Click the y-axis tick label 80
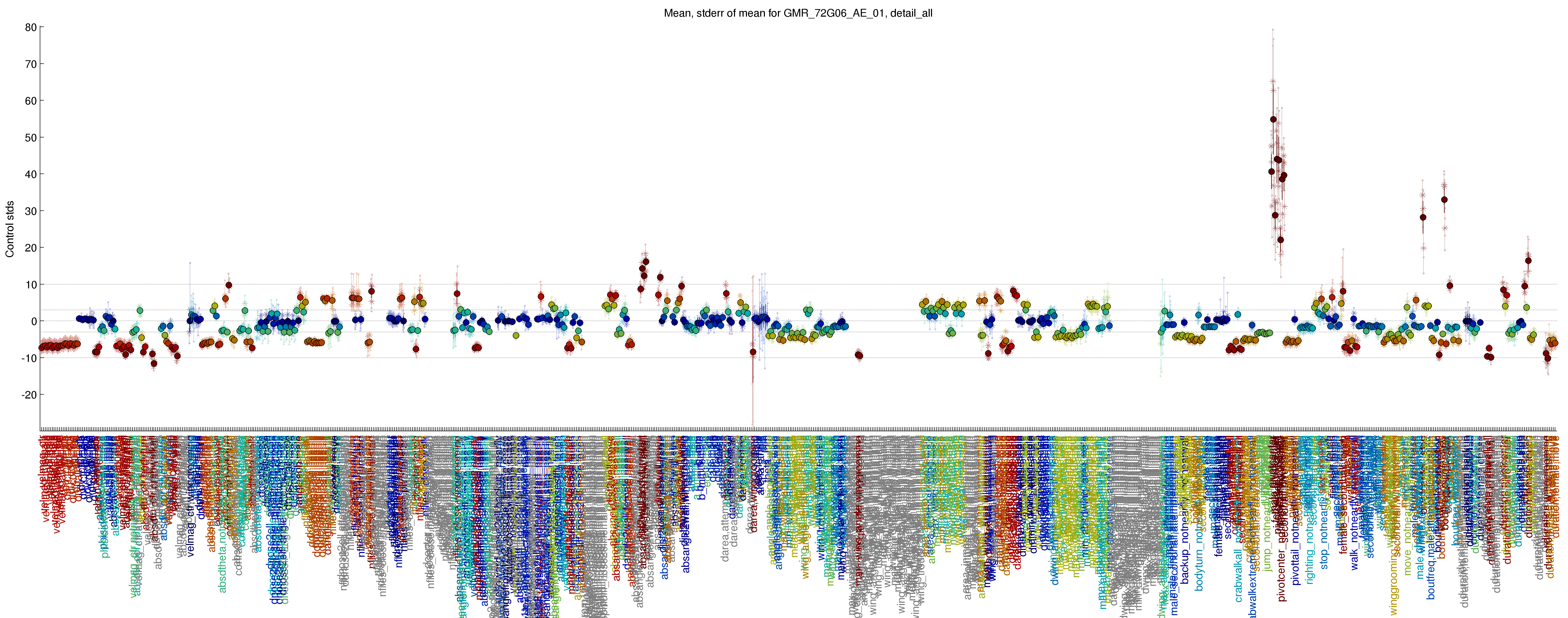Viewport: 1568px width, 618px height. point(30,27)
